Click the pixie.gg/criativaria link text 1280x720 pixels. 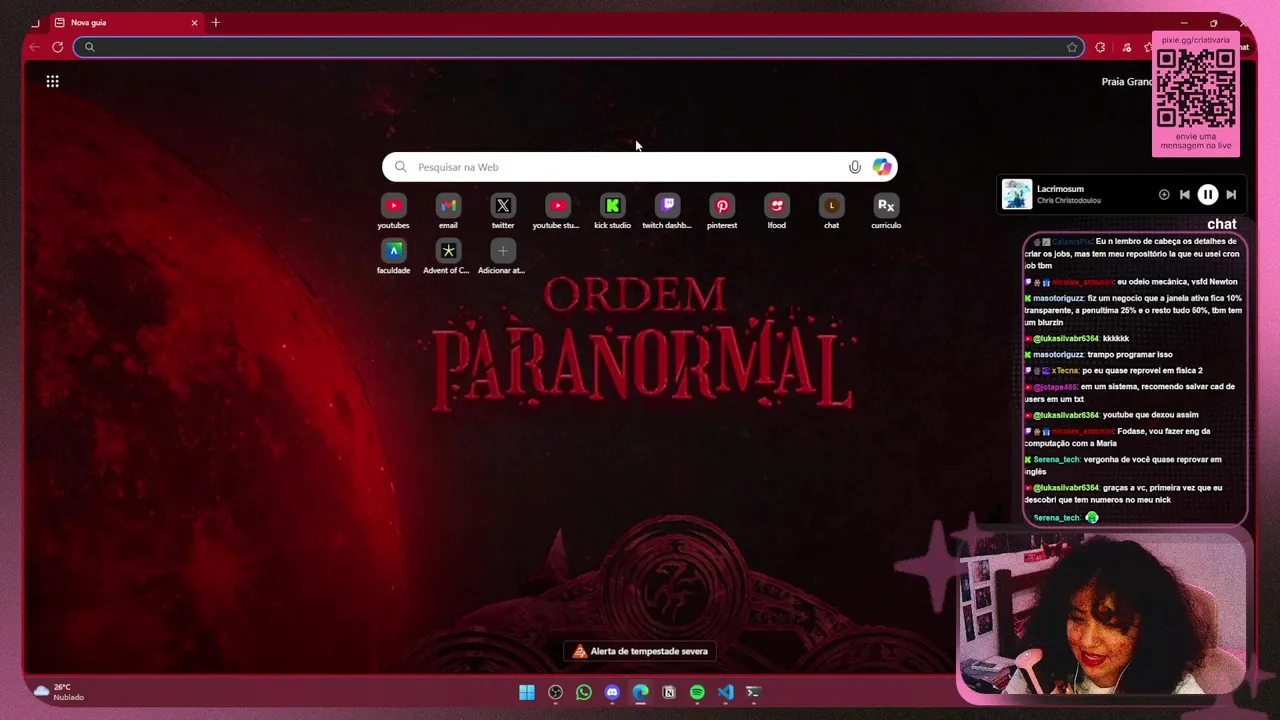coord(1196,40)
